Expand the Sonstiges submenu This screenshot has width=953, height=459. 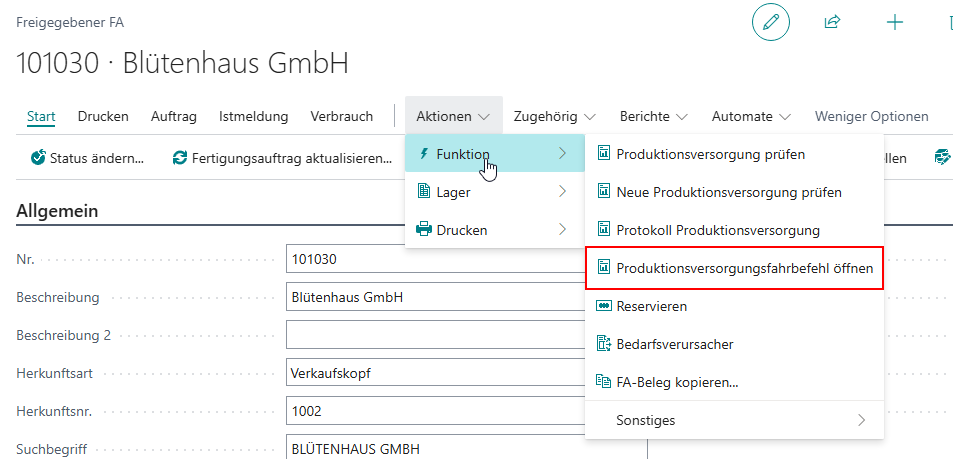[x=734, y=420]
